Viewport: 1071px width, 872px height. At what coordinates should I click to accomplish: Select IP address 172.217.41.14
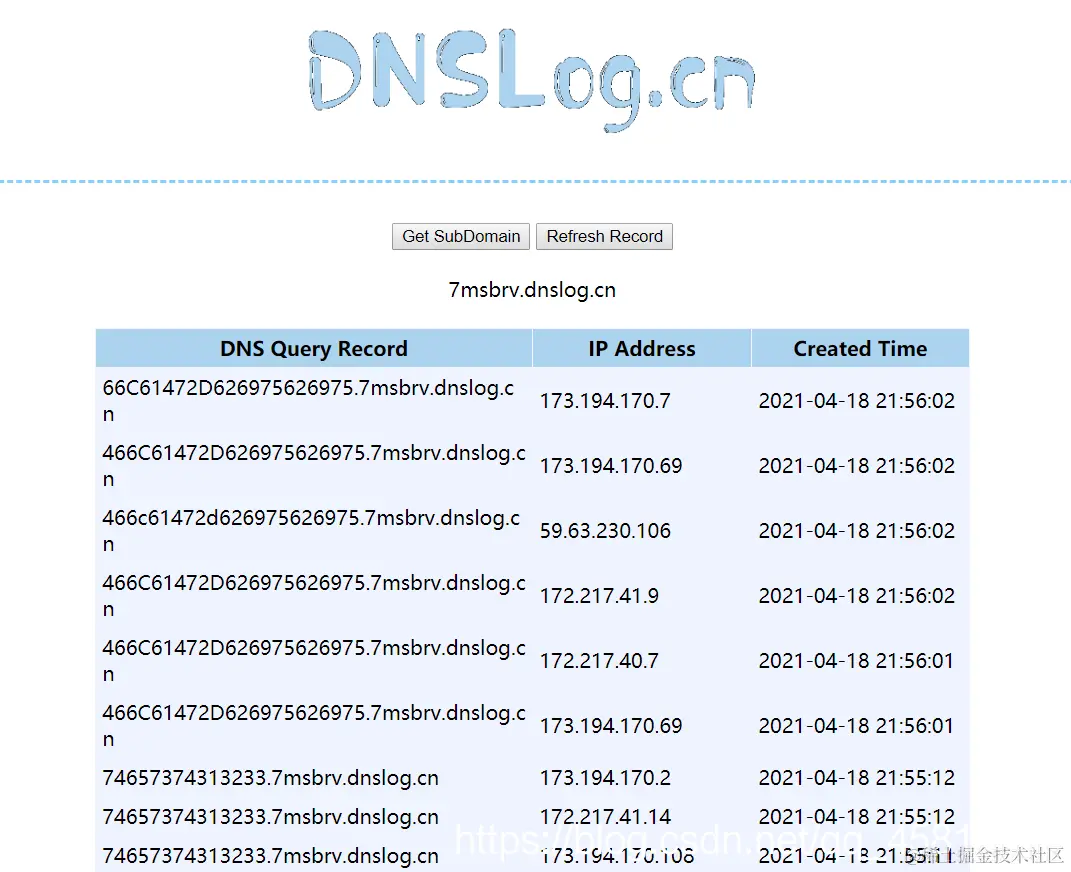pyautogui.click(x=605, y=817)
